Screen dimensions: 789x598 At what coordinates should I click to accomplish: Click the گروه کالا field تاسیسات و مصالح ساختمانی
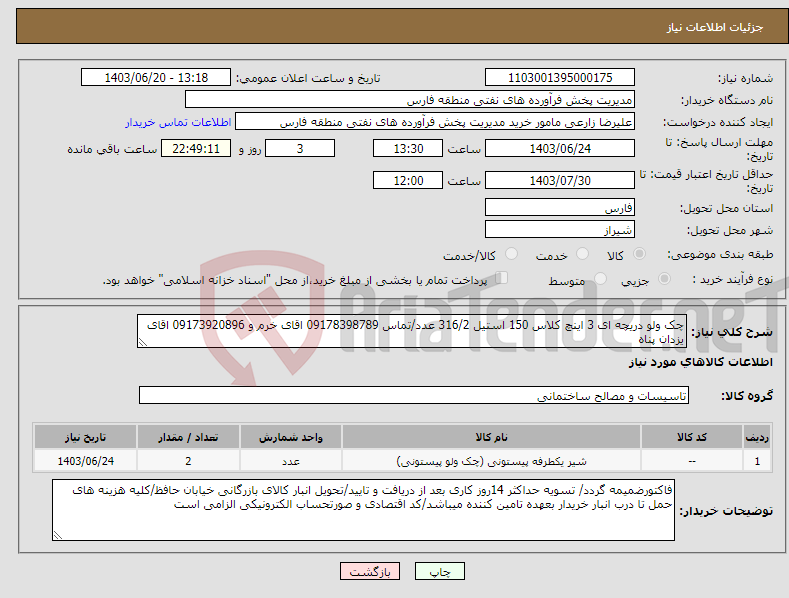tap(414, 395)
